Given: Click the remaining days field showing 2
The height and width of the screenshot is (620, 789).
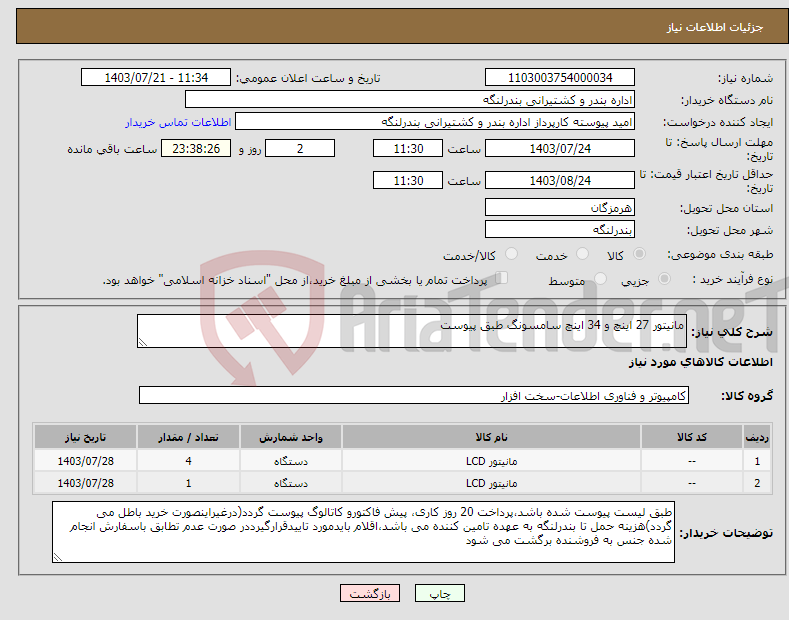Looking at the screenshot, I should (x=300, y=148).
